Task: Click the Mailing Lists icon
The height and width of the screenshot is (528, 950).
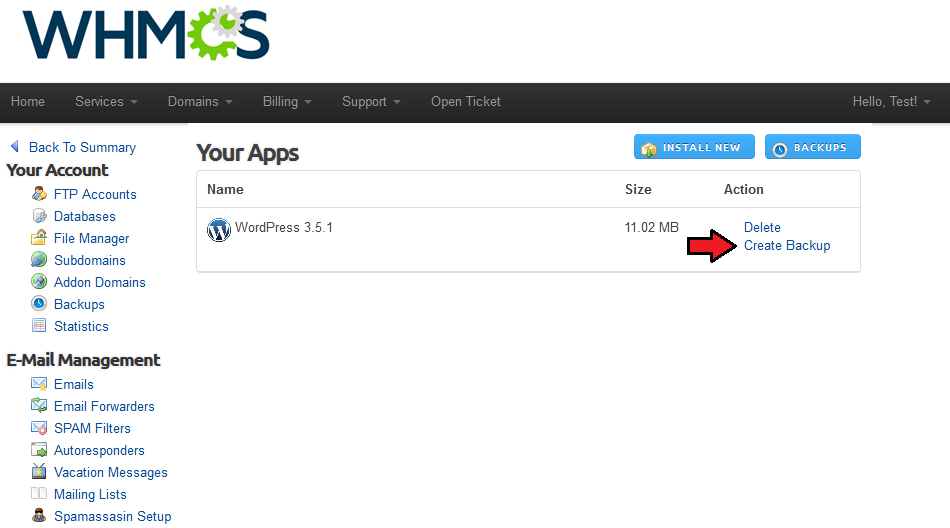Action: coord(39,493)
